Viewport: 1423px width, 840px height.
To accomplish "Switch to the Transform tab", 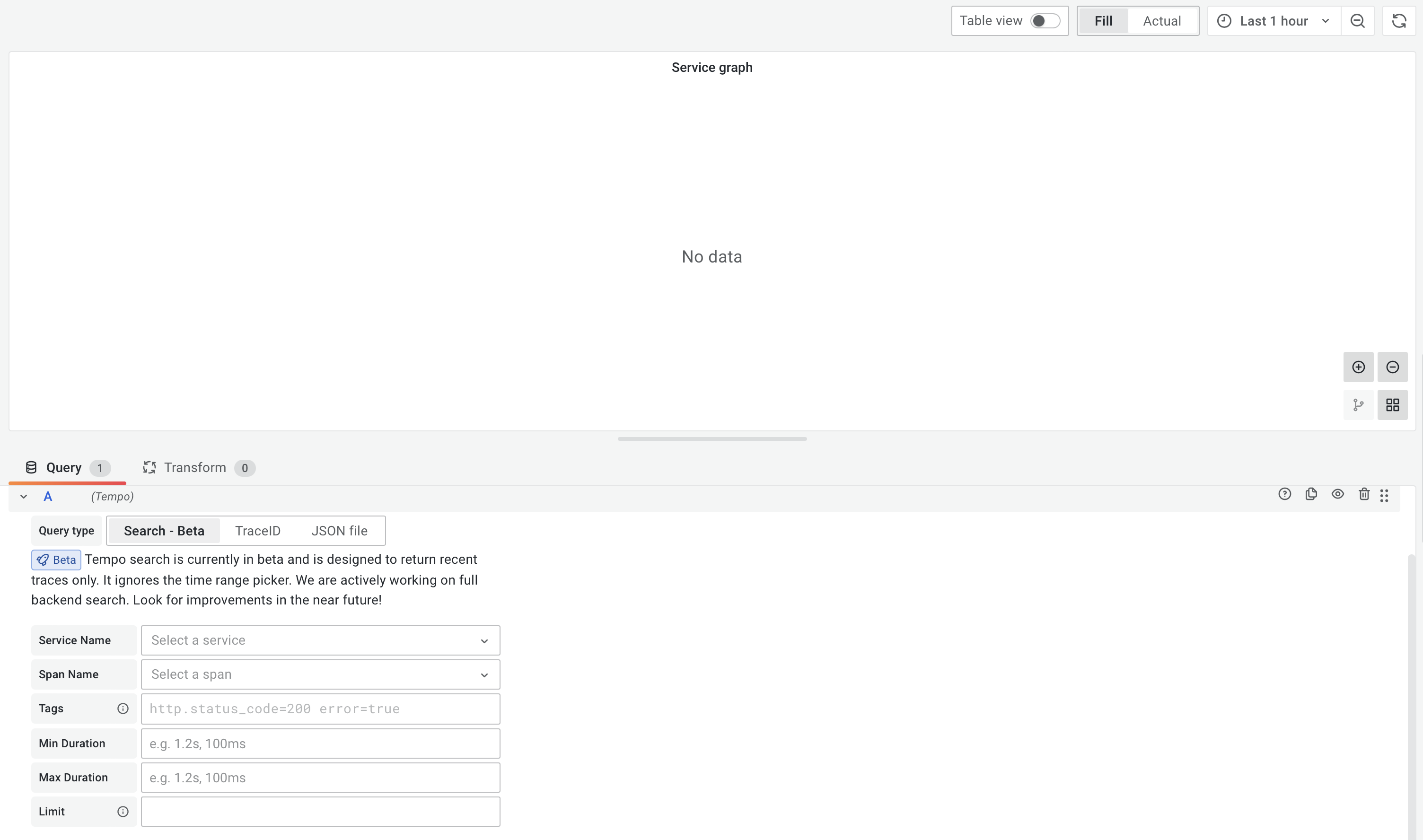I will pos(195,467).
